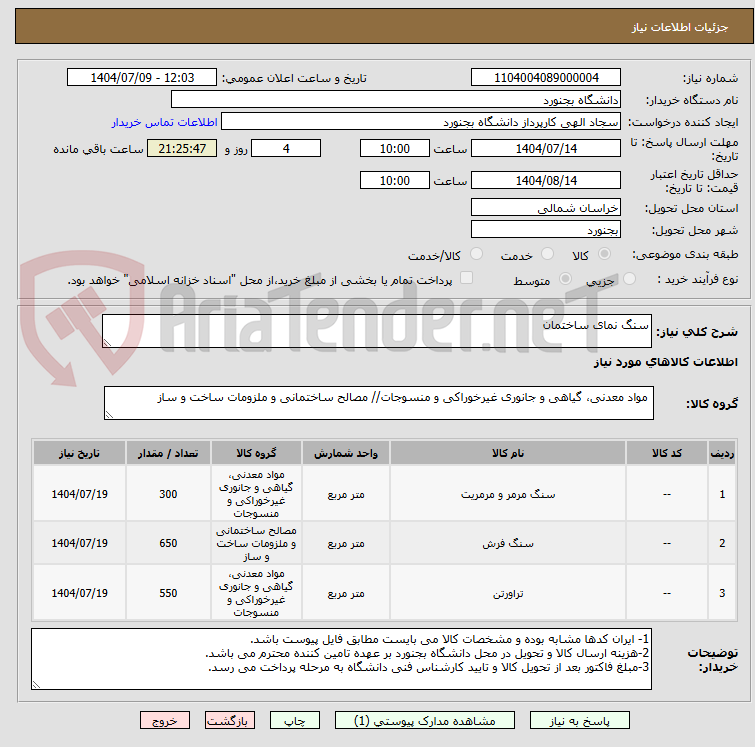
Task: Click the بازگشت back button
Action: [230, 721]
